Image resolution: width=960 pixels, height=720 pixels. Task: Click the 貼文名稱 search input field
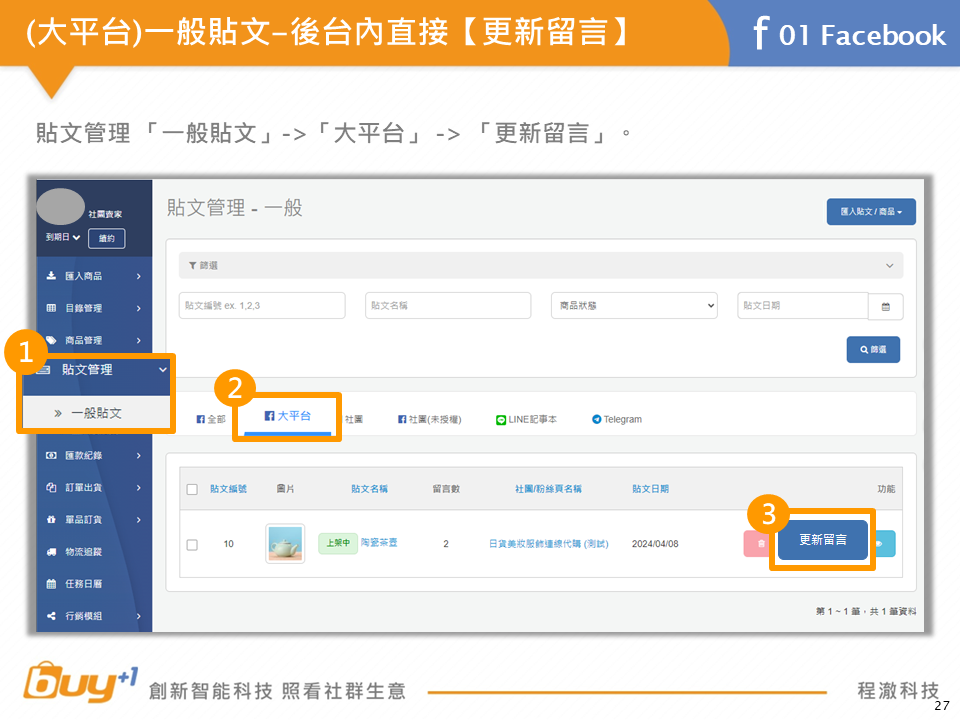click(x=447, y=306)
